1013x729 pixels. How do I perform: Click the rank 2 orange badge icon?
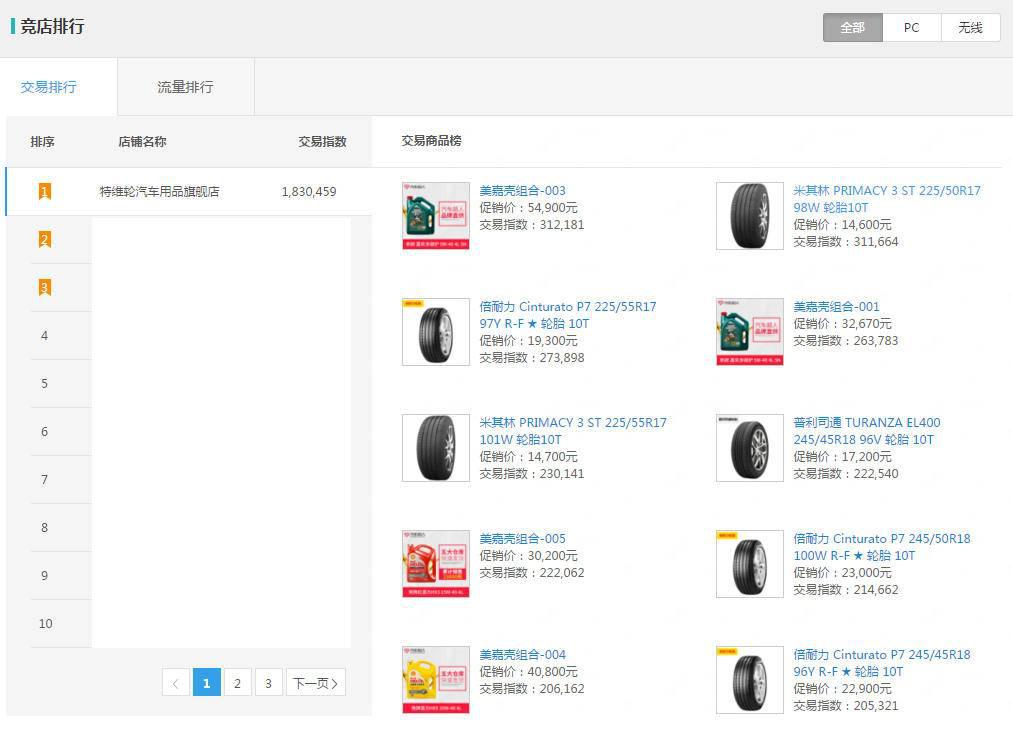coord(45,239)
